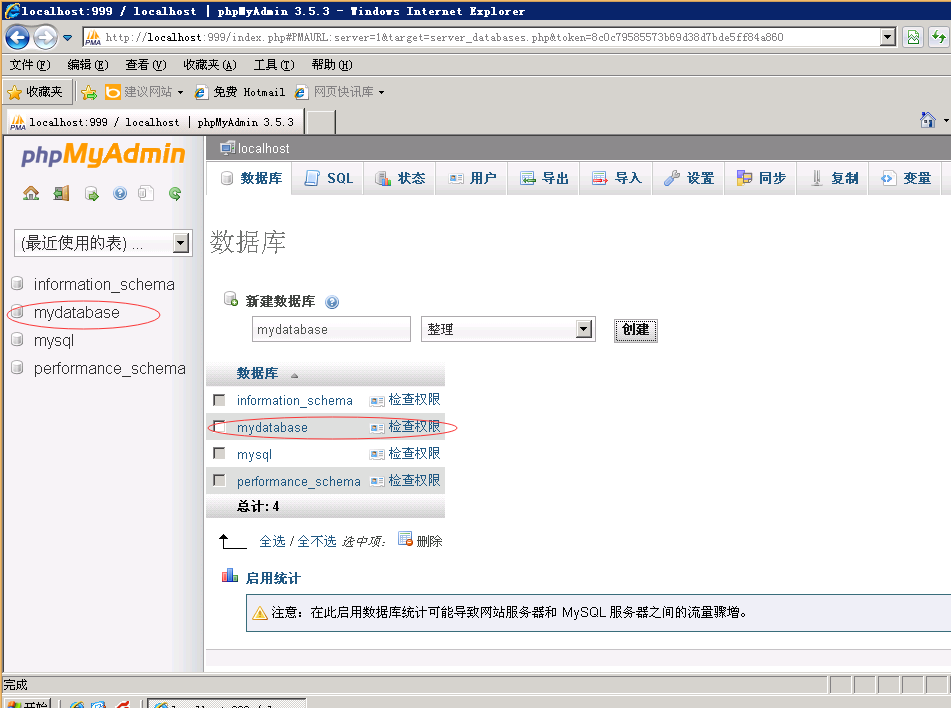Open the SQL documentation page icon in sidebar

[x=146, y=194]
